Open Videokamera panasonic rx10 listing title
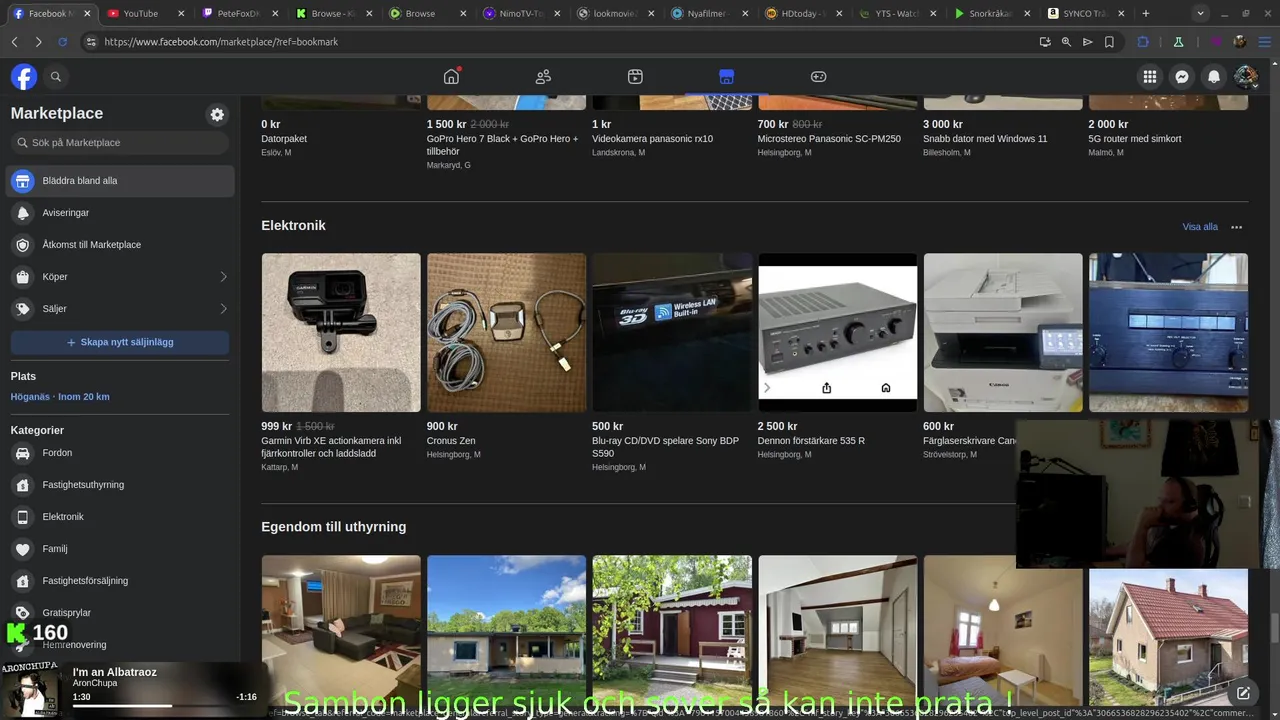Viewport: 1280px width, 720px height. pos(652,139)
